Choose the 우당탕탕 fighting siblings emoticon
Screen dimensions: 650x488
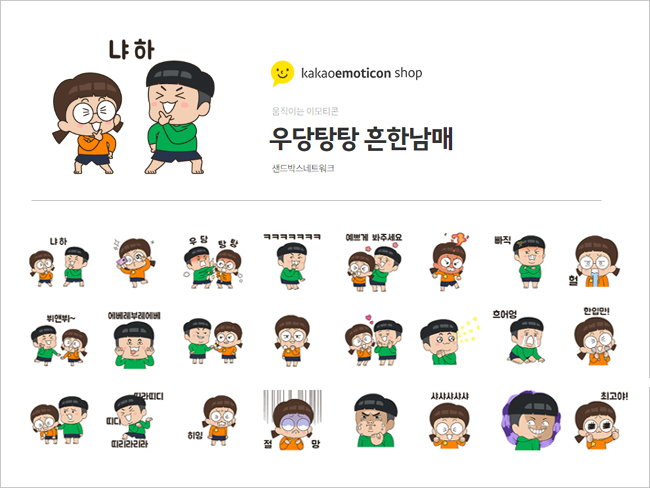(213, 262)
